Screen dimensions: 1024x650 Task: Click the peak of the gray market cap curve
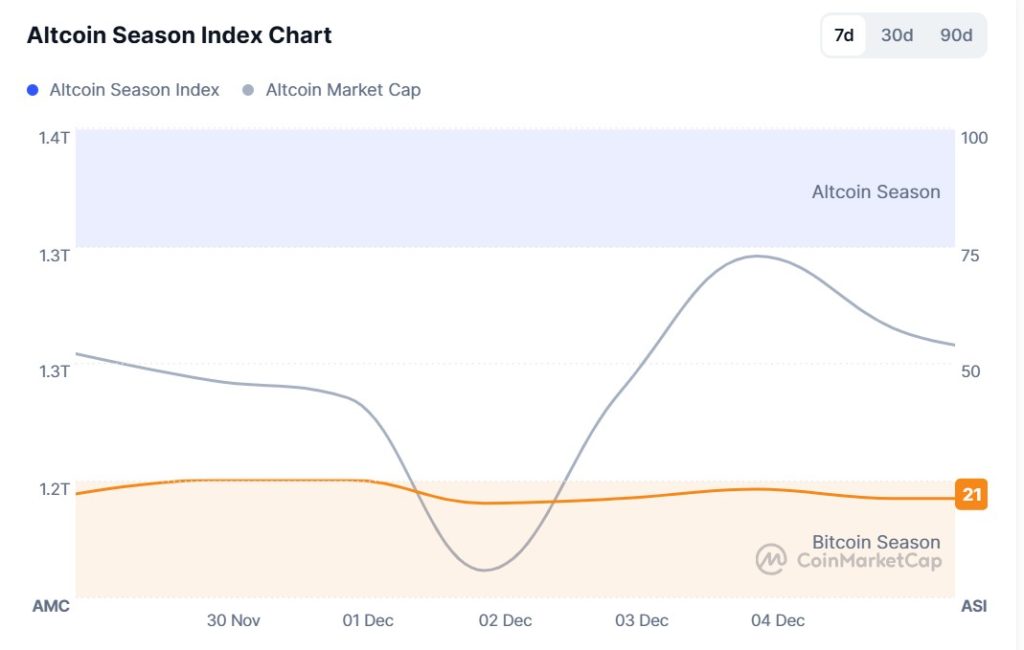[x=757, y=256]
